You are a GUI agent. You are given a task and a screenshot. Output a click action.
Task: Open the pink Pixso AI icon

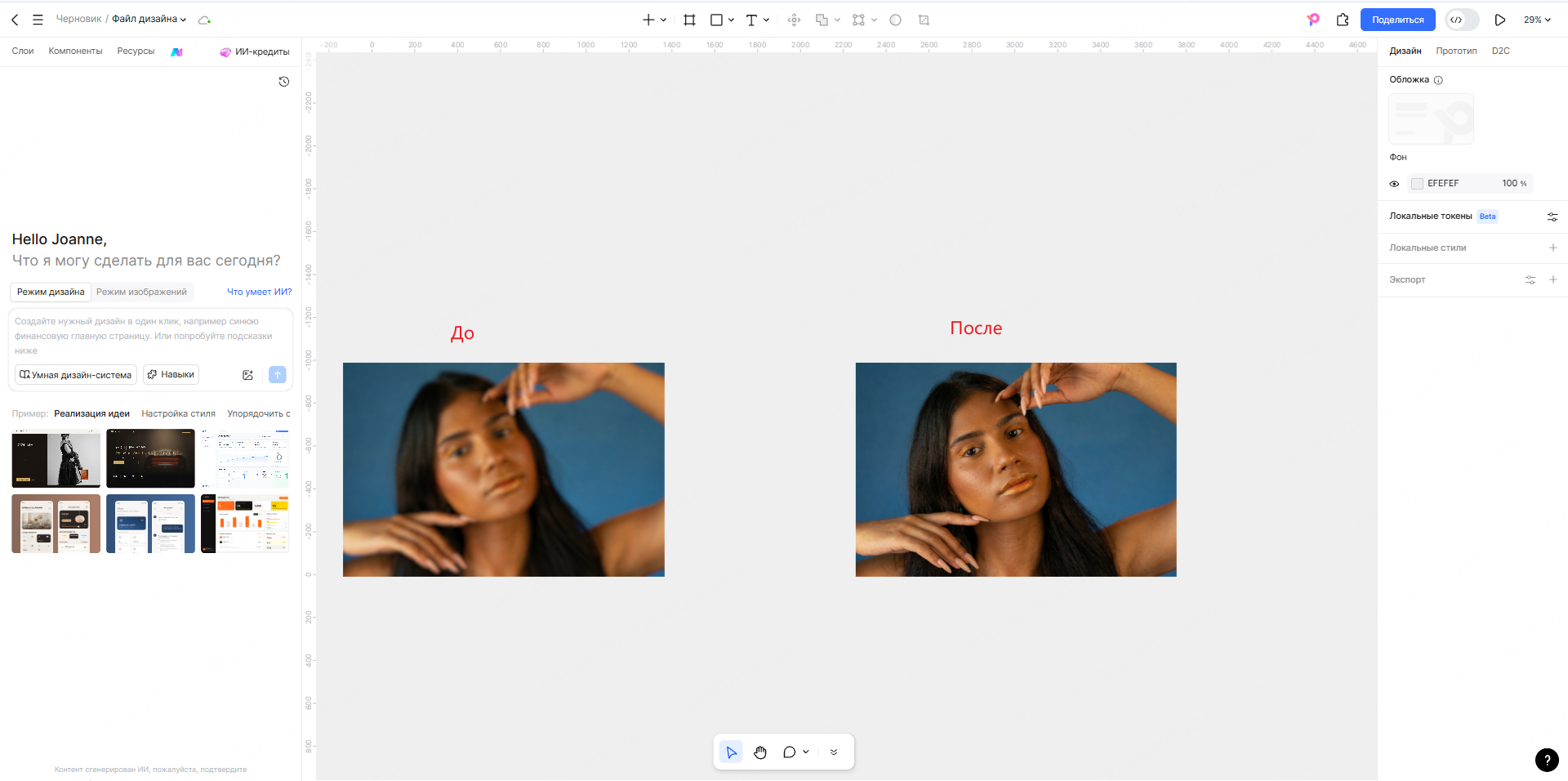coord(1313,20)
